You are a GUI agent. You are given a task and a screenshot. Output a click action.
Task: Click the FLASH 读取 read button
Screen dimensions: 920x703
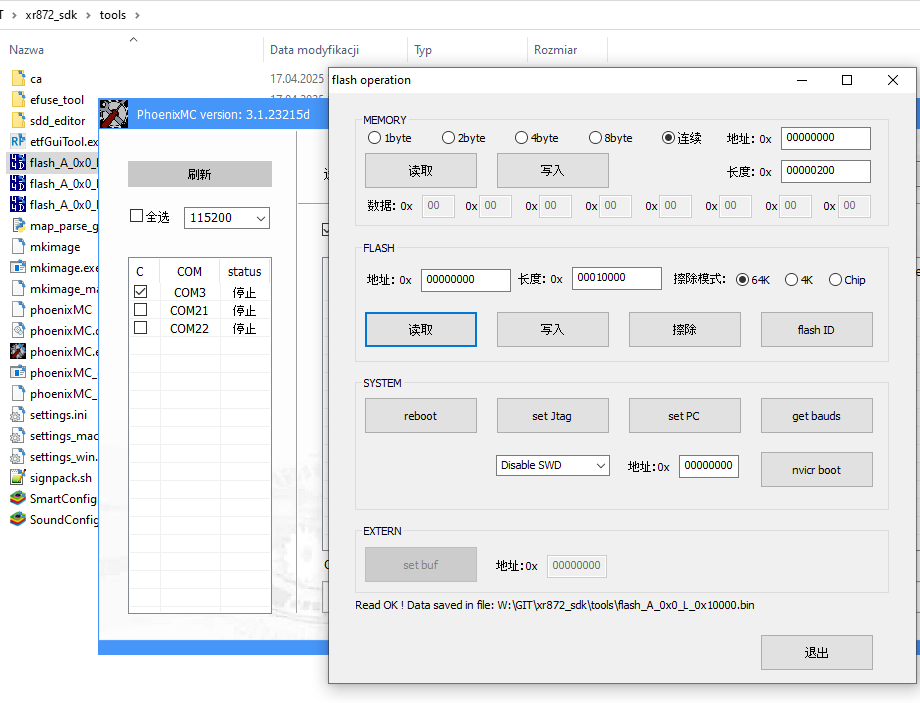click(x=421, y=329)
